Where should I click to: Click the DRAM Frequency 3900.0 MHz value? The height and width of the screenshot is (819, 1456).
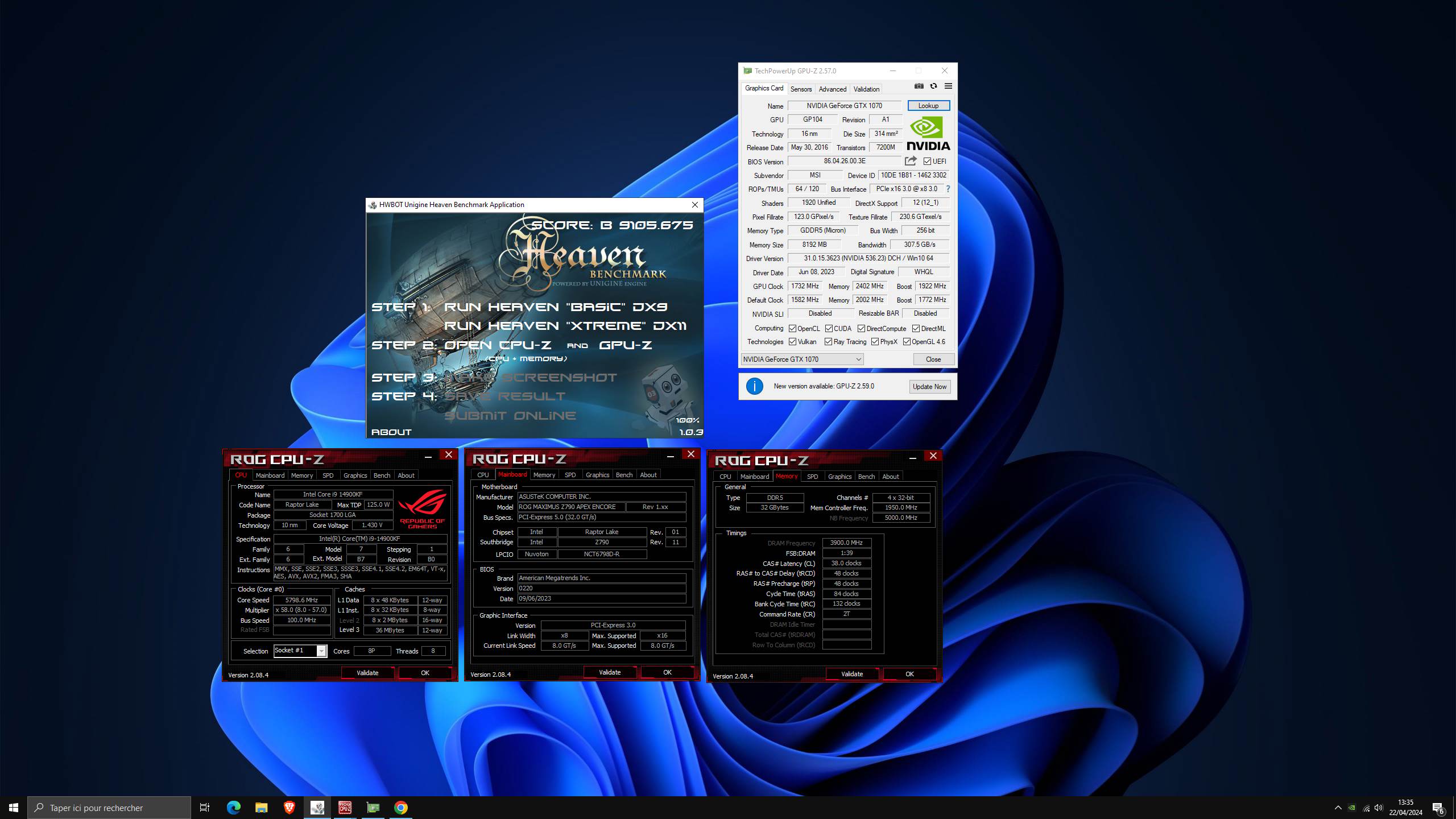846,543
